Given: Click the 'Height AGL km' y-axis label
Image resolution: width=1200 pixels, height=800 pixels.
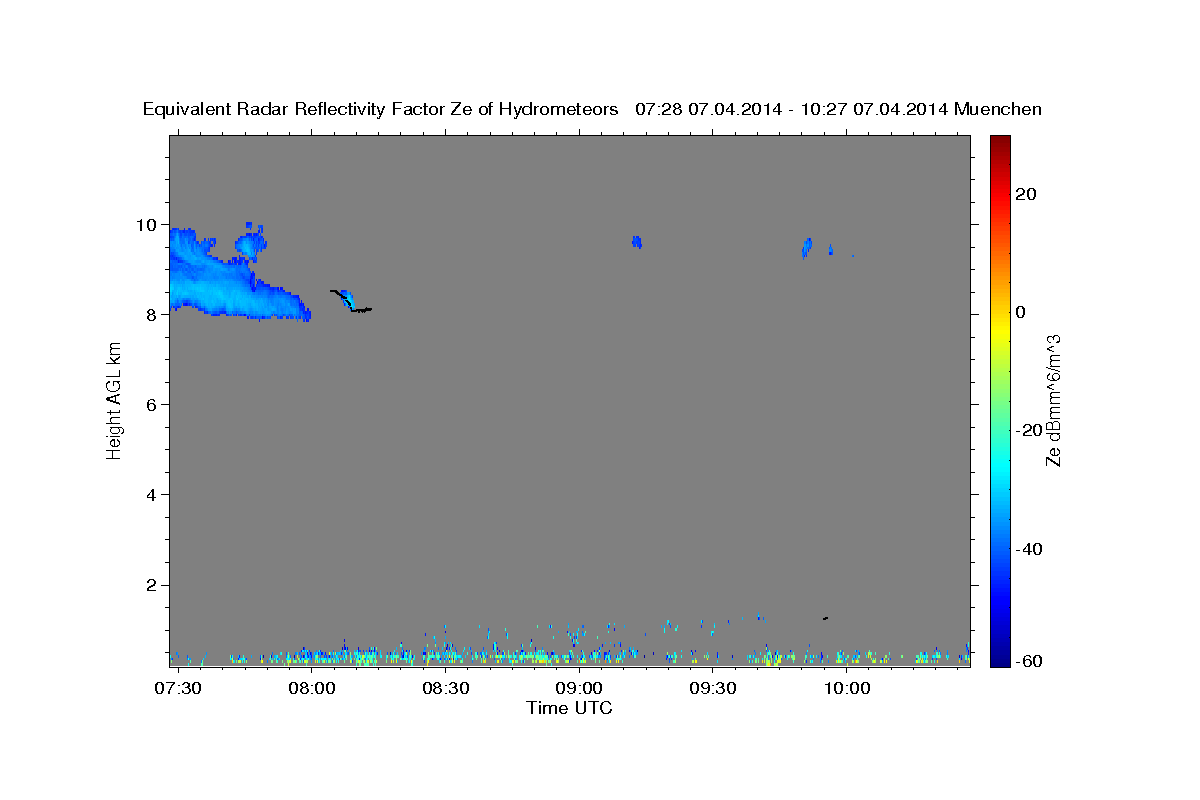Looking at the screenshot, I should point(115,399).
